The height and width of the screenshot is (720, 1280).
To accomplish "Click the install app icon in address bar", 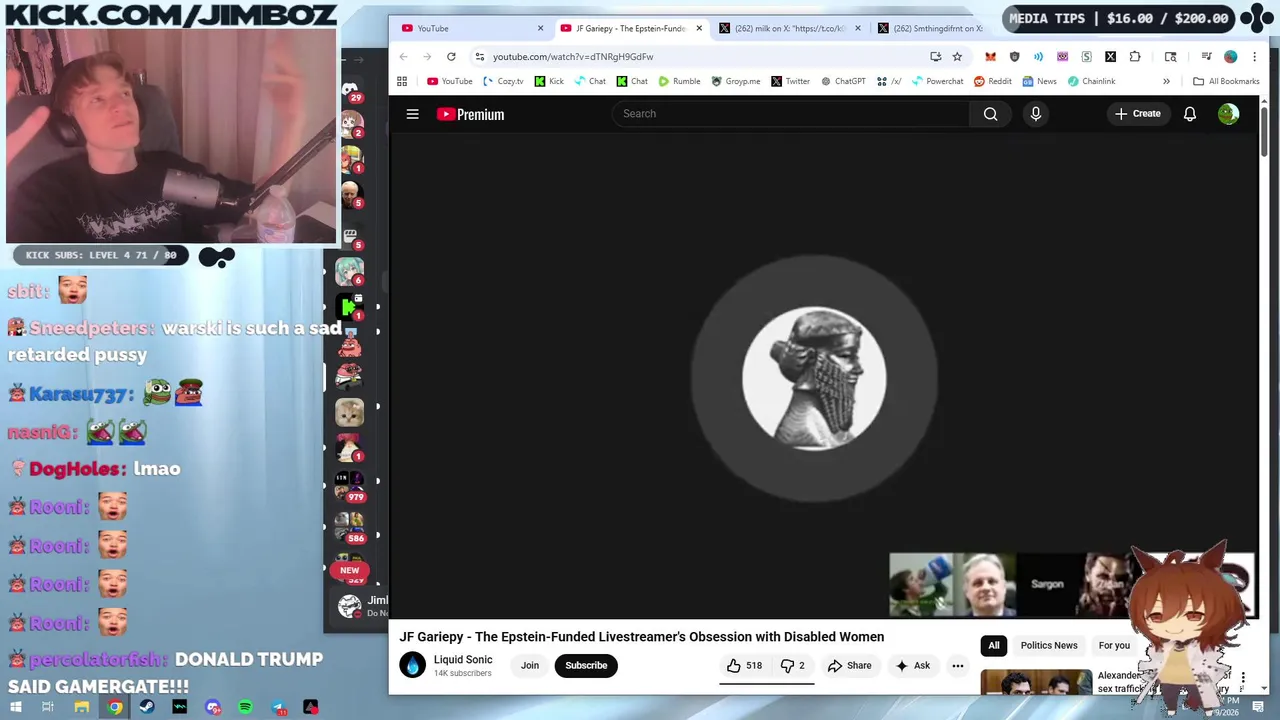I will 935,57.
